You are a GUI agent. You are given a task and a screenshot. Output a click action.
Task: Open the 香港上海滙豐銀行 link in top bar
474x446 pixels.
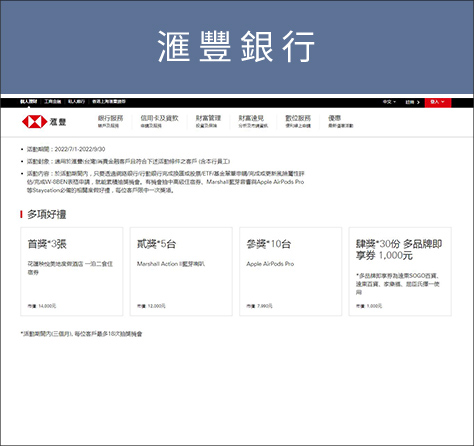pyautogui.click(x=109, y=102)
